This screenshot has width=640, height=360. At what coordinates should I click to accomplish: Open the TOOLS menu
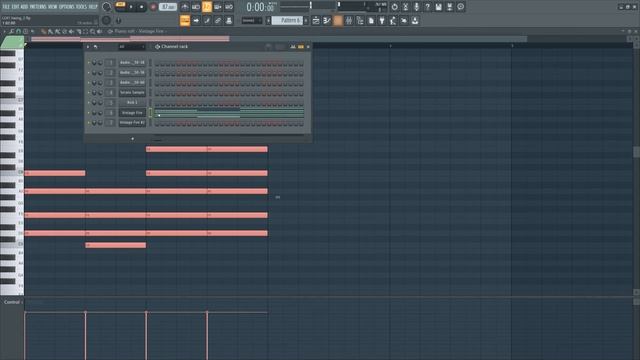point(81,7)
